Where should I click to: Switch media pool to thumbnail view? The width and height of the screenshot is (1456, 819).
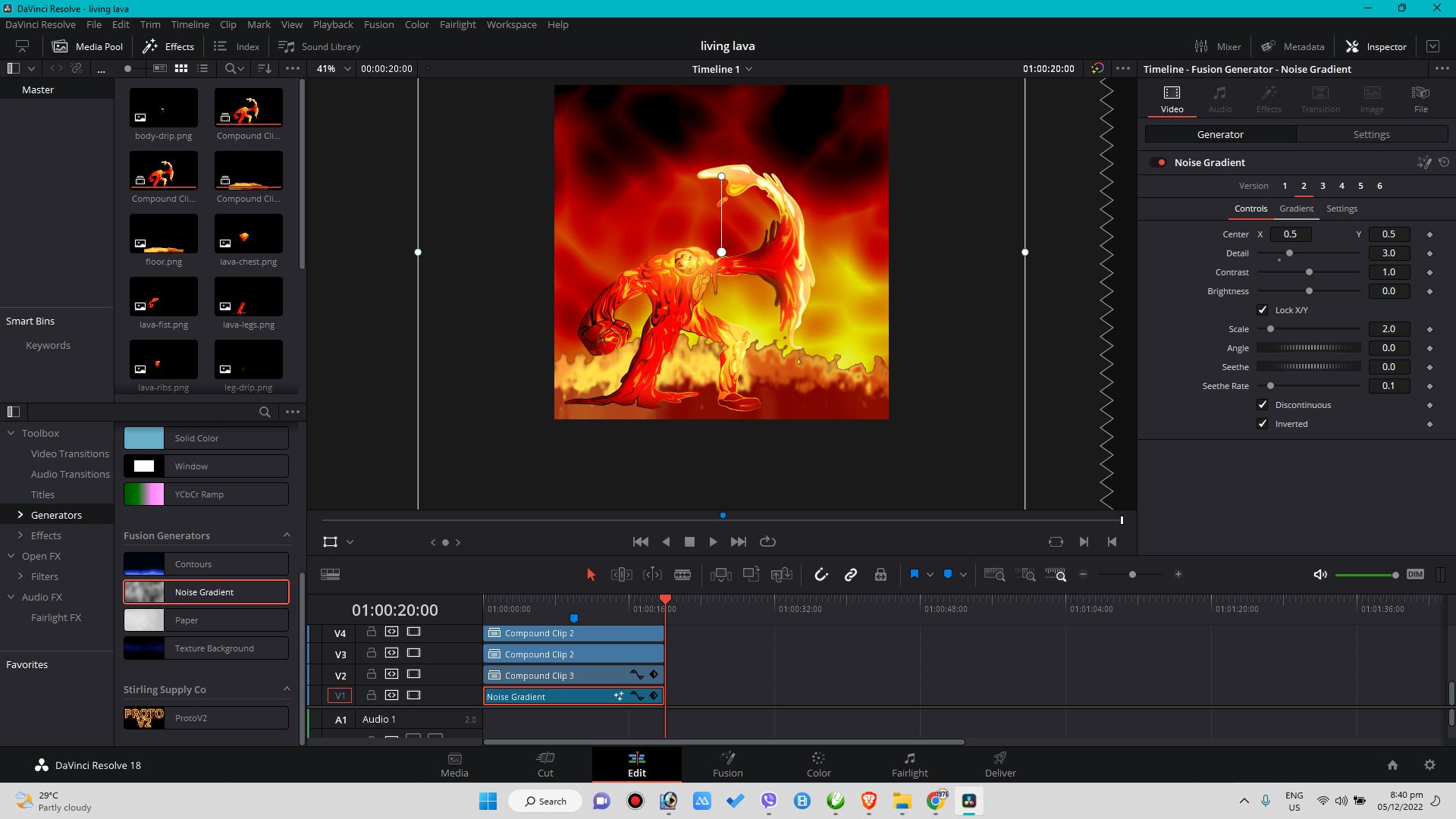[181, 68]
